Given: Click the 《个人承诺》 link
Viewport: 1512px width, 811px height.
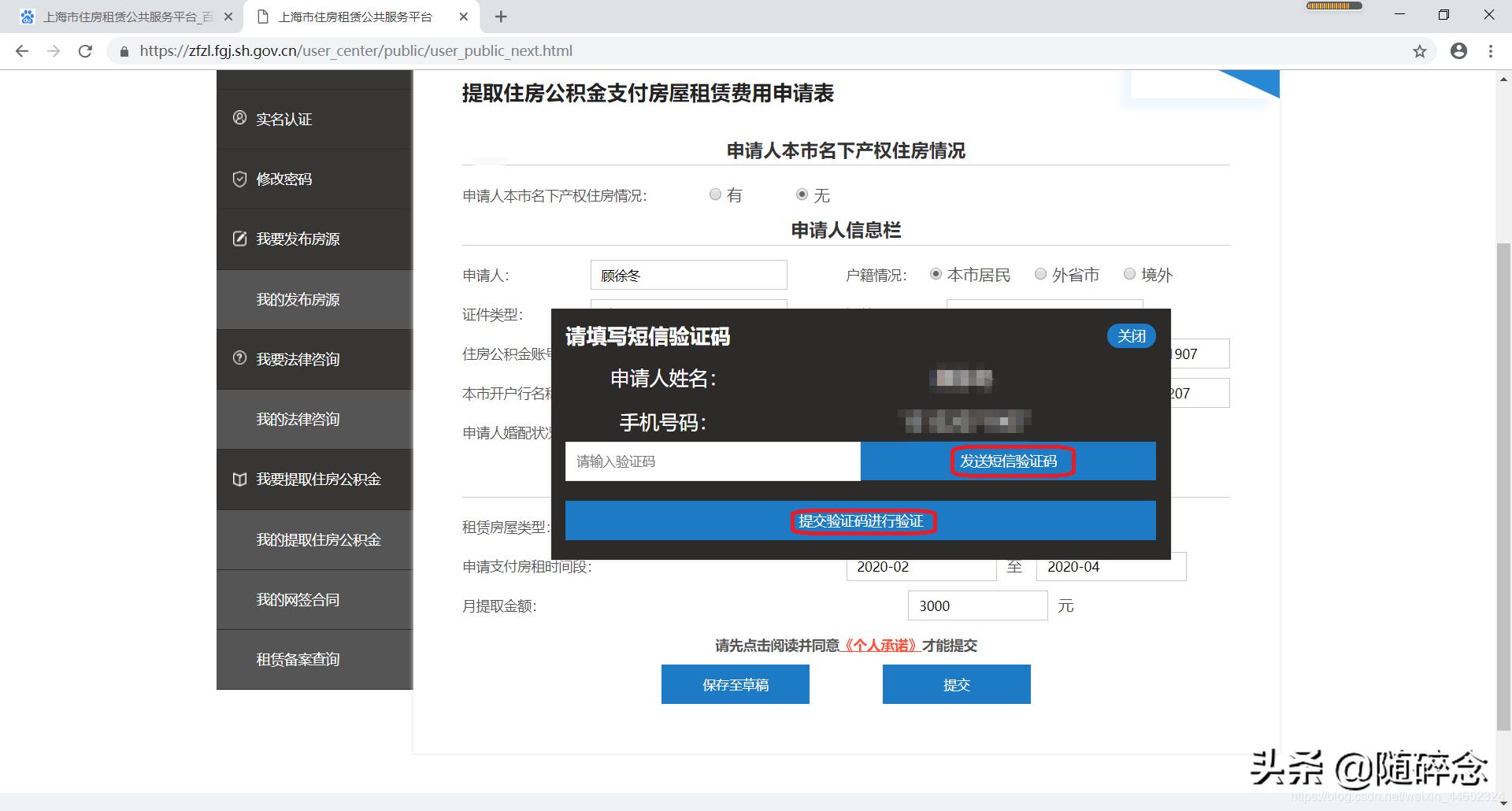Looking at the screenshot, I should point(880,645).
